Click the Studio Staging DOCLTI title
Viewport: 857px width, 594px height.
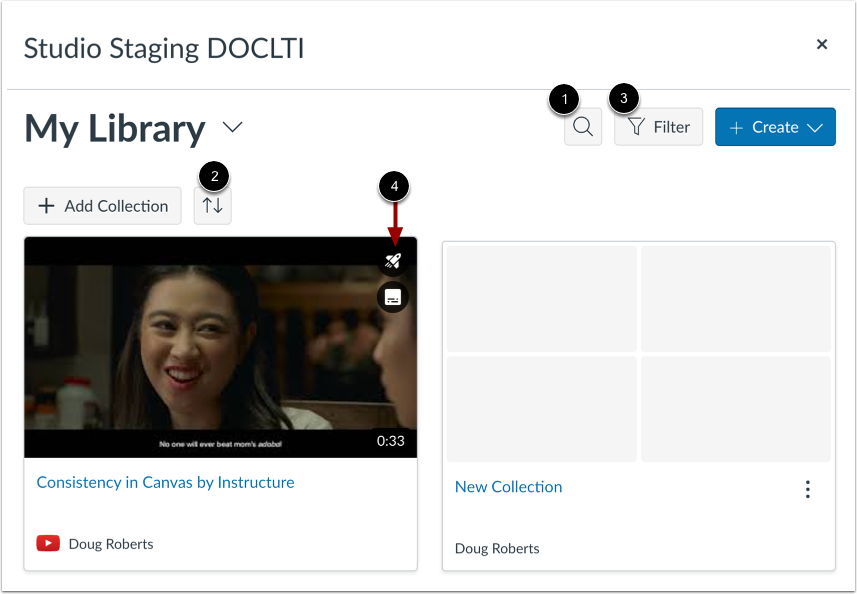[164, 48]
